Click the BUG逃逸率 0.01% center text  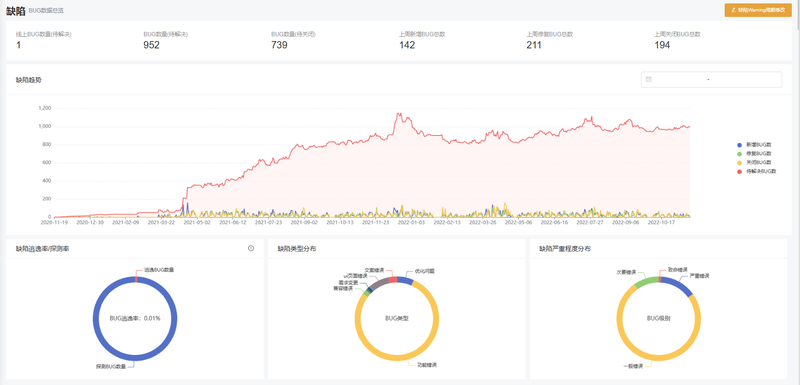click(x=135, y=318)
